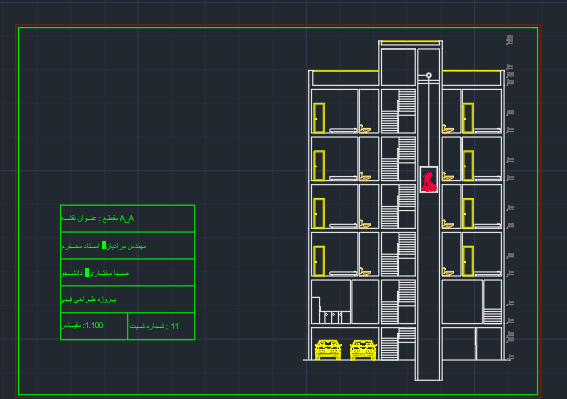Screen dimensions: 567x399
Task: Select the ground-floor staircase beside the cars
Action: 398,344
